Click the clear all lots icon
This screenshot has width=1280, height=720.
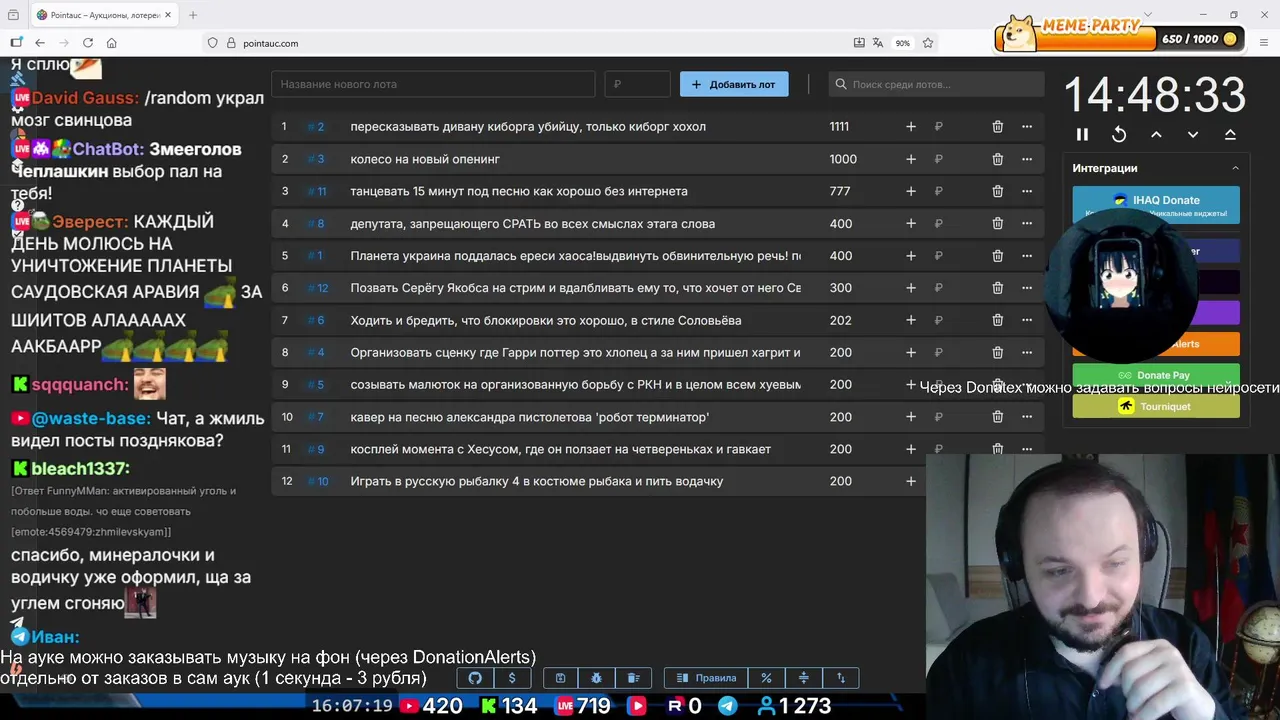click(633, 678)
